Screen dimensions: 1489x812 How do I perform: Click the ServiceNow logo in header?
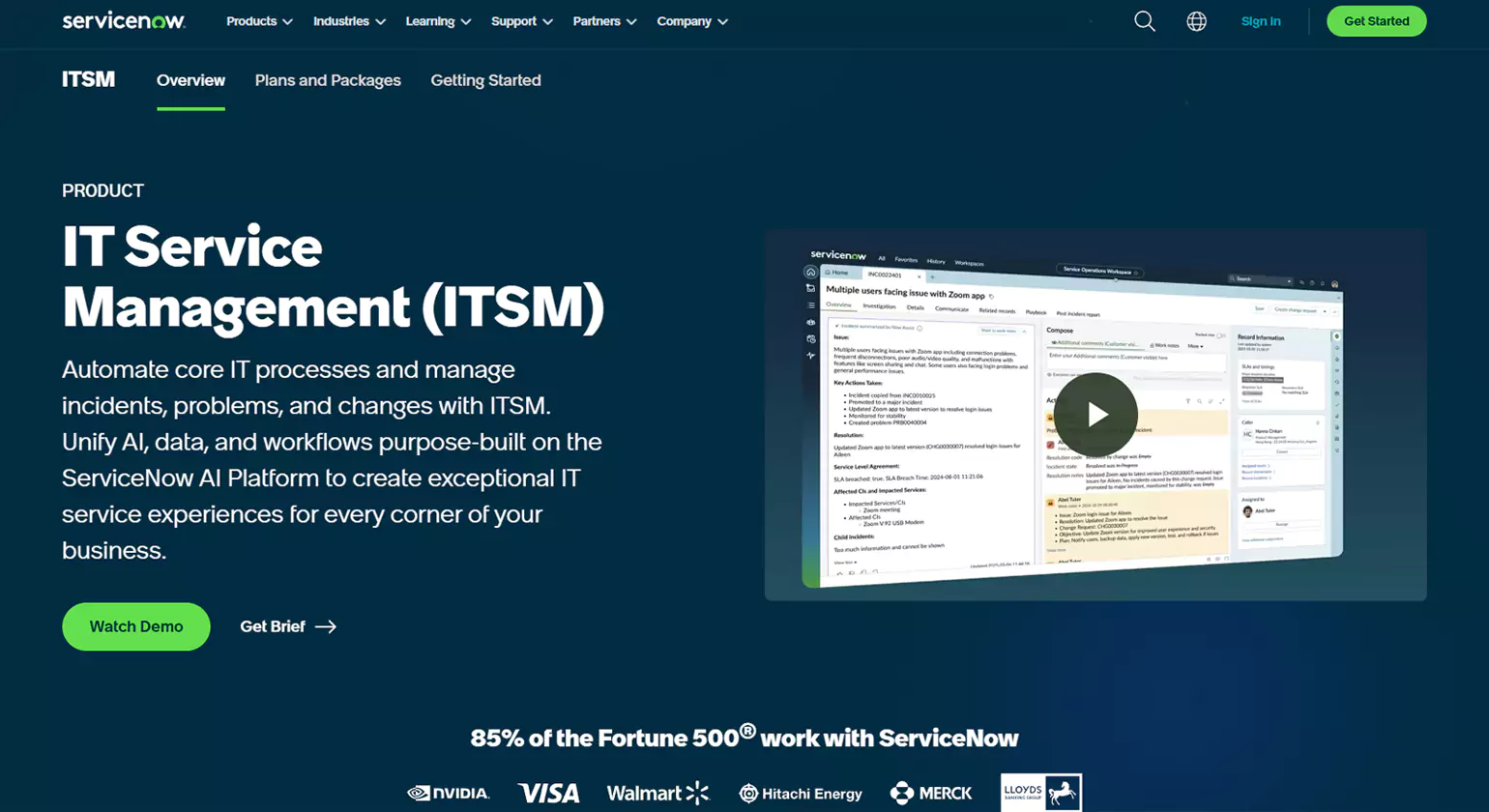tap(124, 20)
